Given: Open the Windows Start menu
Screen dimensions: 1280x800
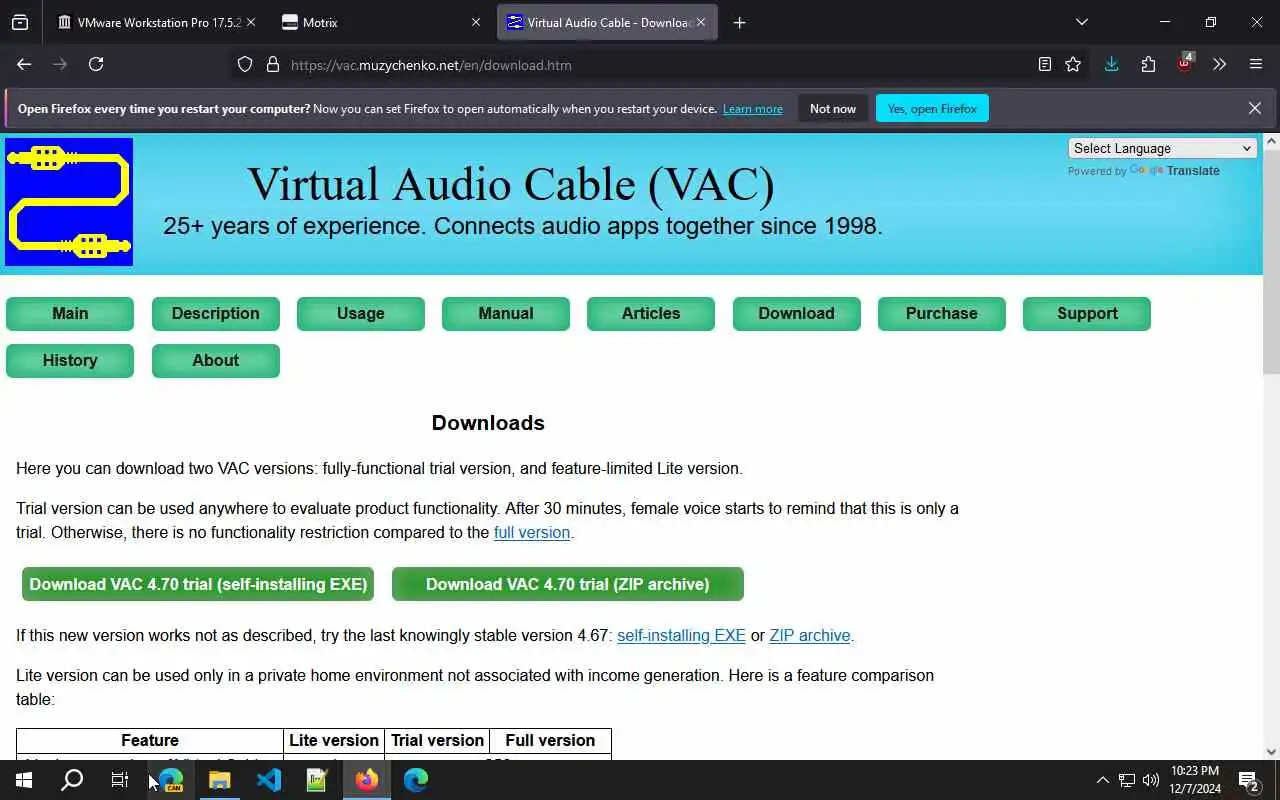Looking at the screenshot, I should pyautogui.click(x=24, y=780).
